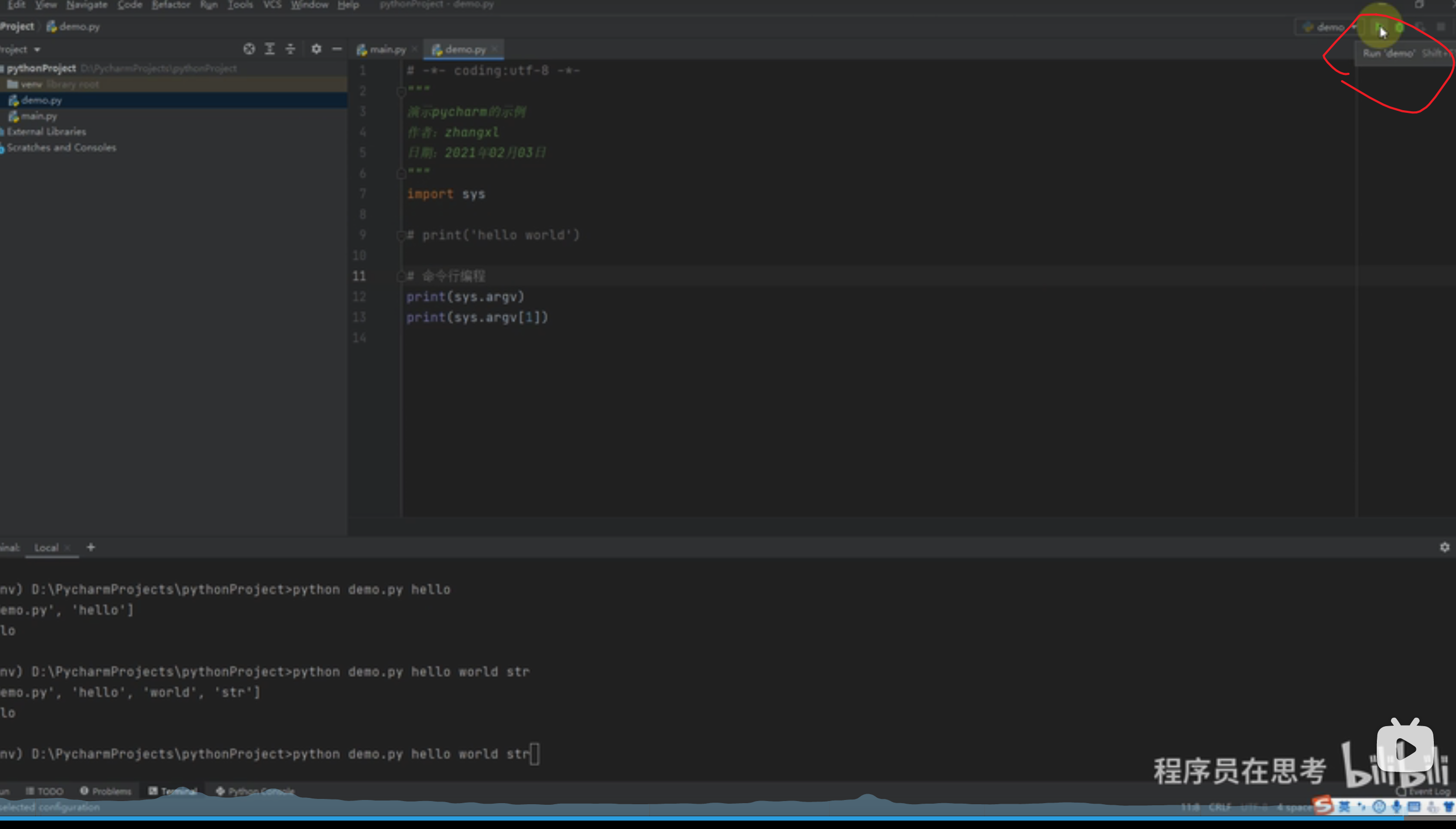Open the Event Log panel

(x=1422, y=792)
